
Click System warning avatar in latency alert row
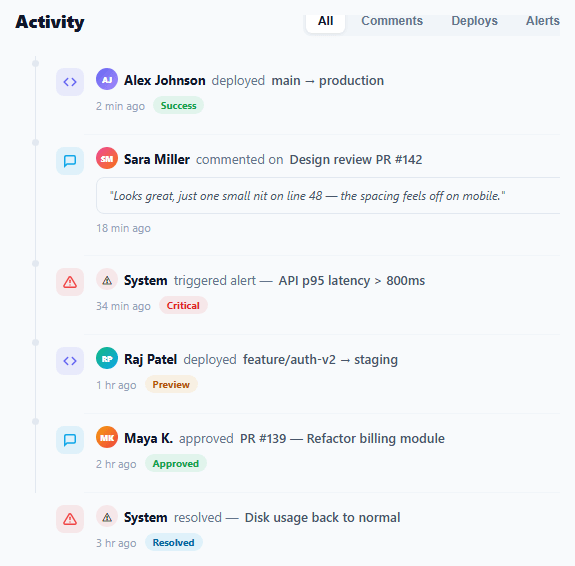point(107,279)
